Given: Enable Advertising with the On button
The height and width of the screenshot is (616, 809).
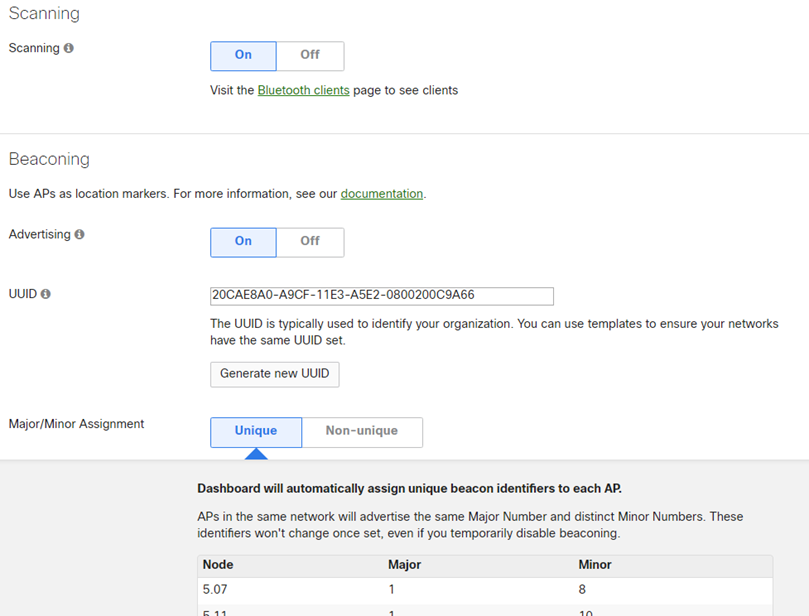Looking at the screenshot, I should click(x=243, y=241).
